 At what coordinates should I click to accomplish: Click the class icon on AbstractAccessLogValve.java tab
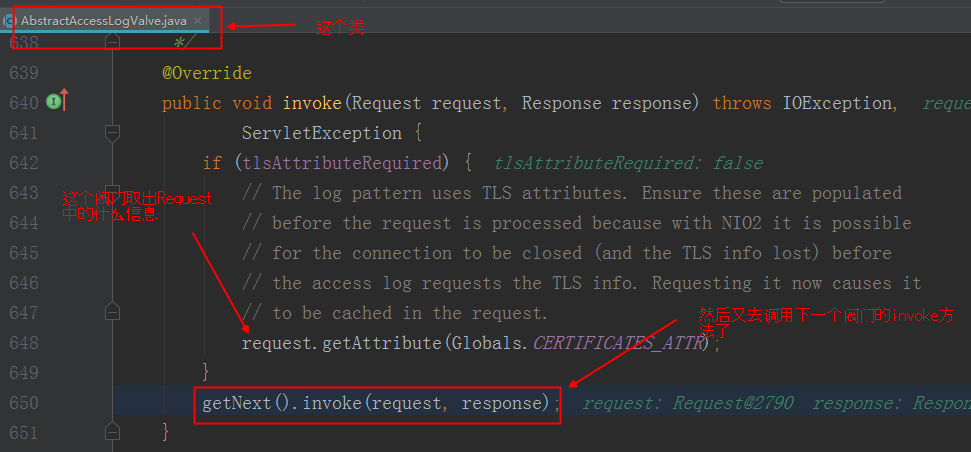pyautogui.click(x=7, y=21)
